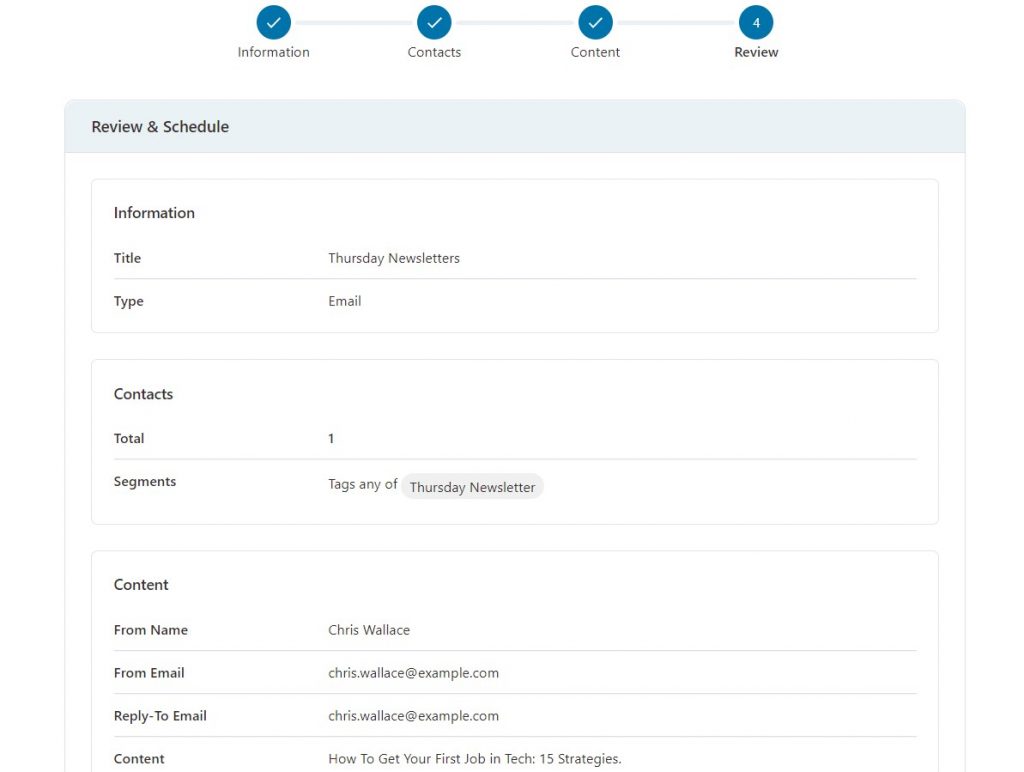Click the Content section heading in the card
This screenshot has height=772, width=1024.
point(141,585)
